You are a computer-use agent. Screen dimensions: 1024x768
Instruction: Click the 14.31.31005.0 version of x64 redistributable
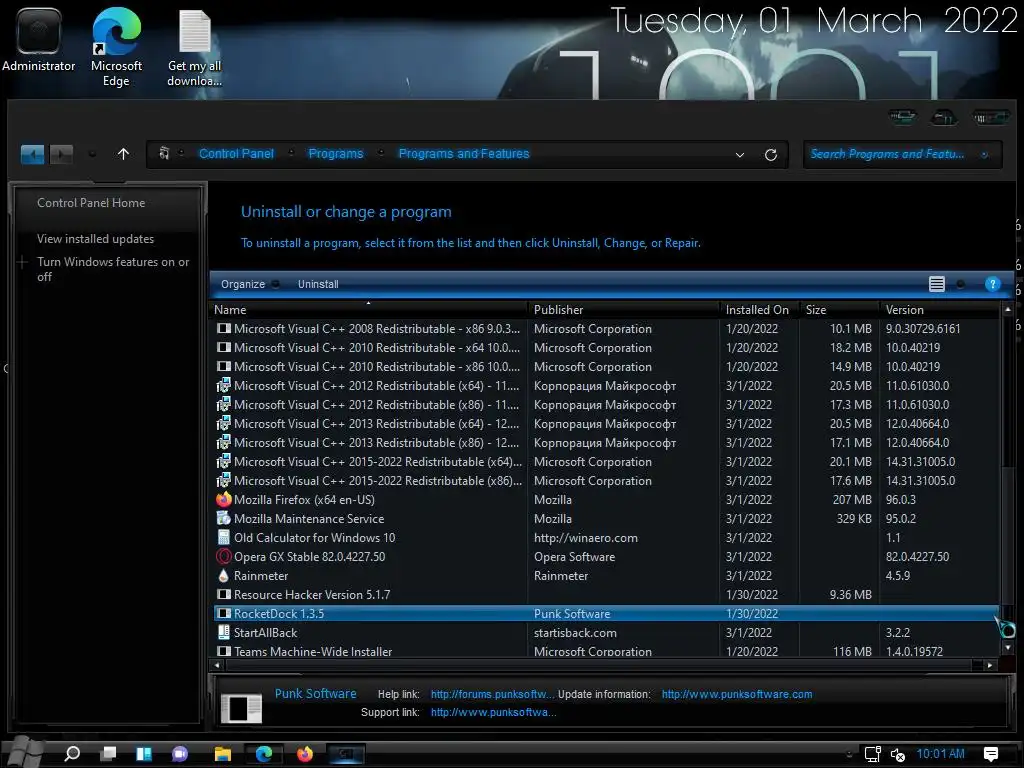click(920, 462)
